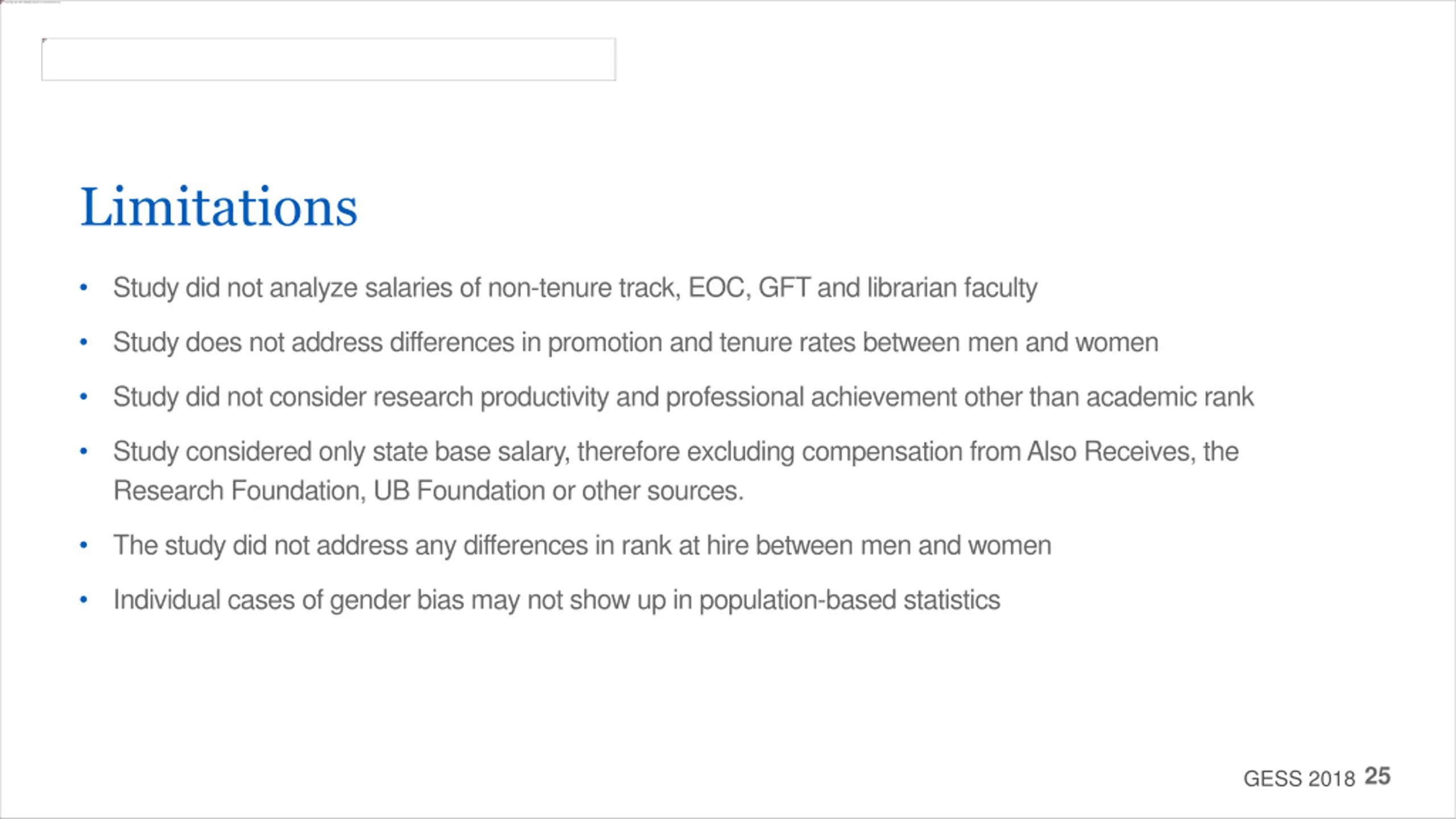The height and width of the screenshot is (819, 1456).
Task: Click the line about rank at hire differences
Action: click(582, 545)
